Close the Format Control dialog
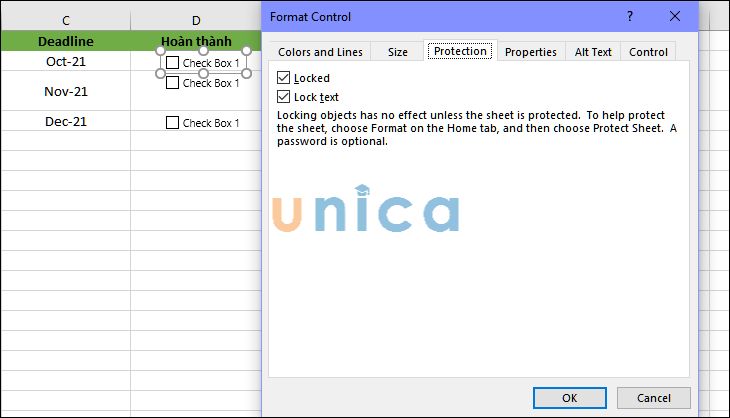The image size is (730, 418). click(x=676, y=17)
